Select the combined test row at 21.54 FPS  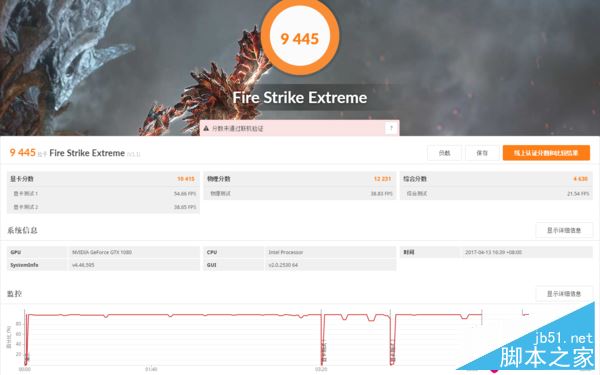point(496,194)
